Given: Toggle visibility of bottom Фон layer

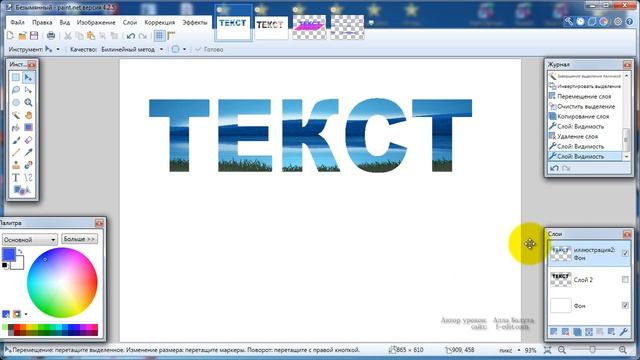Looking at the screenshot, I should tap(625, 305).
